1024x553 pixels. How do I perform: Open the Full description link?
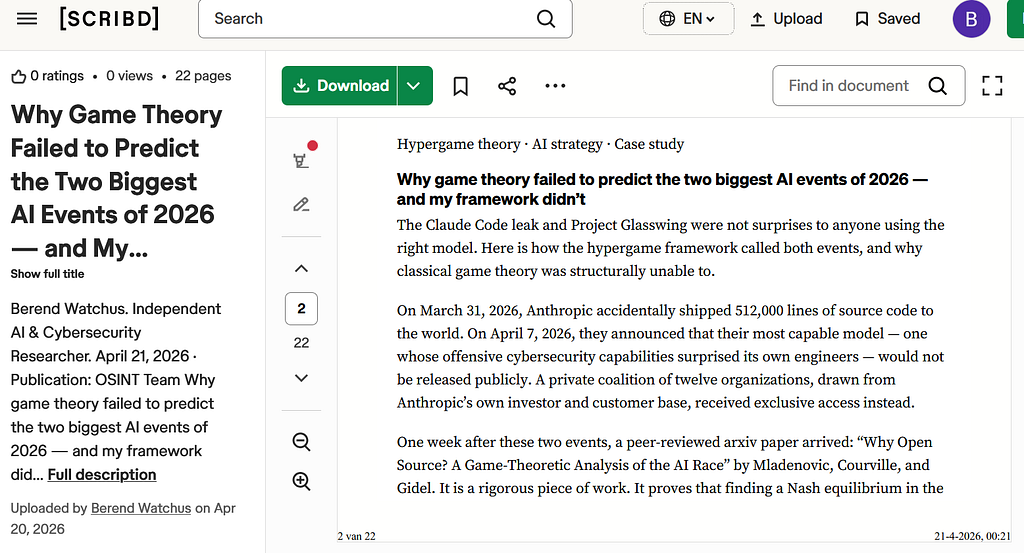pyautogui.click(x=102, y=475)
